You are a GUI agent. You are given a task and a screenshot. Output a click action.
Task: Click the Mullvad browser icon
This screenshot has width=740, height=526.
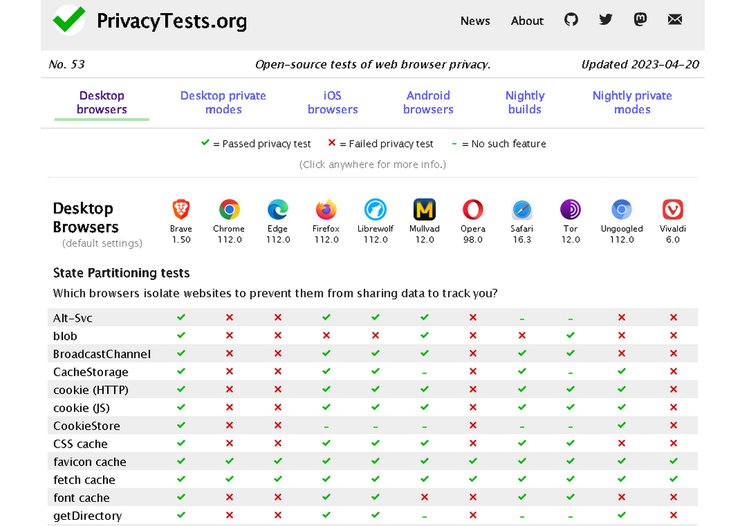(x=424, y=210)
